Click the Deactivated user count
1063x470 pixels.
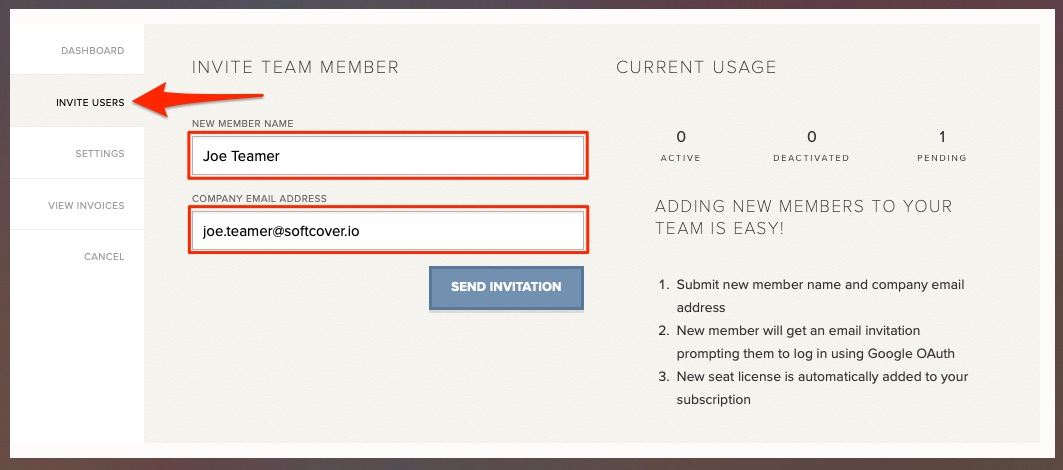coord(811,137)
